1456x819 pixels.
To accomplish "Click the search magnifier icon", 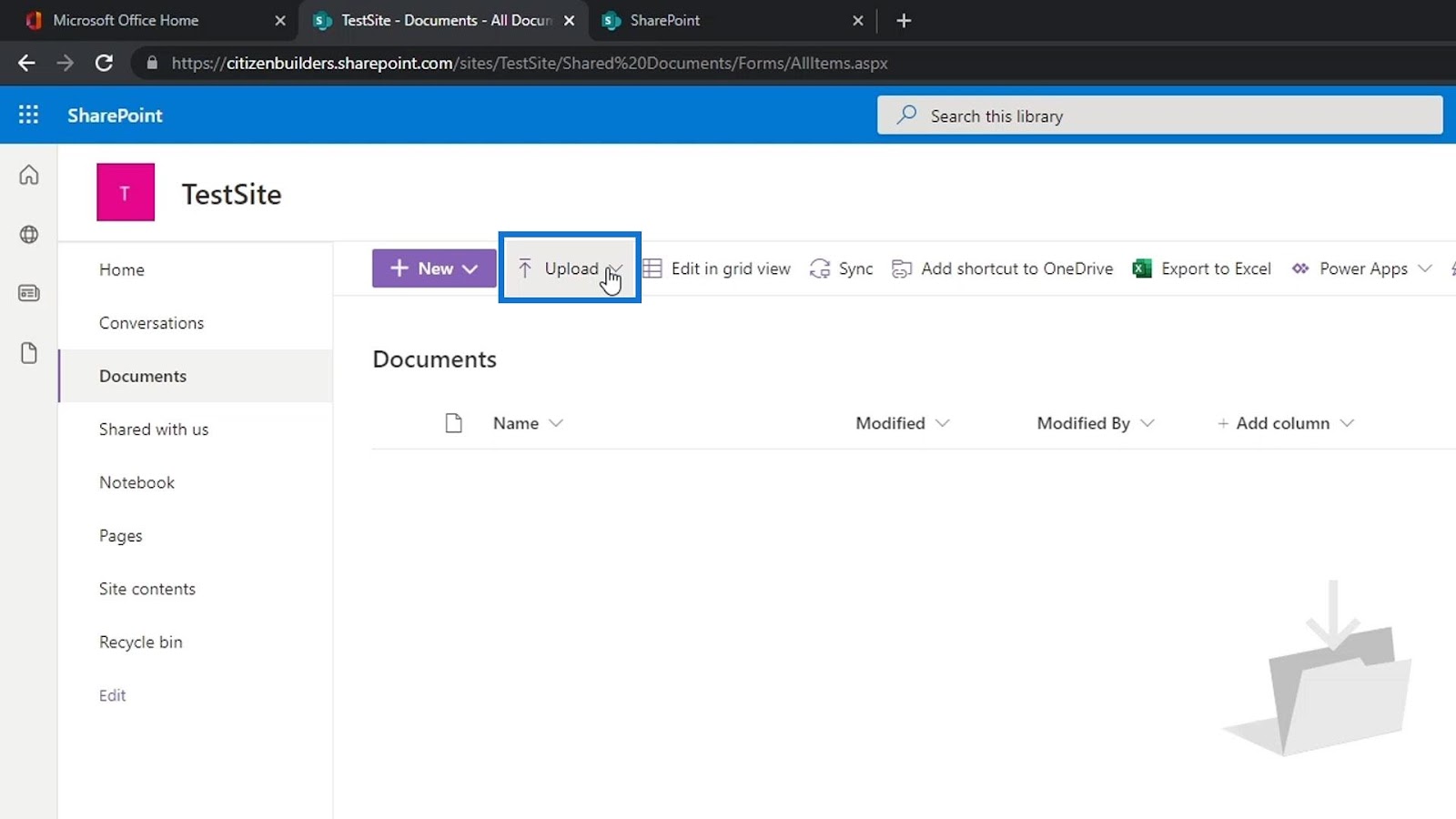I will click(x=906, y=116).
